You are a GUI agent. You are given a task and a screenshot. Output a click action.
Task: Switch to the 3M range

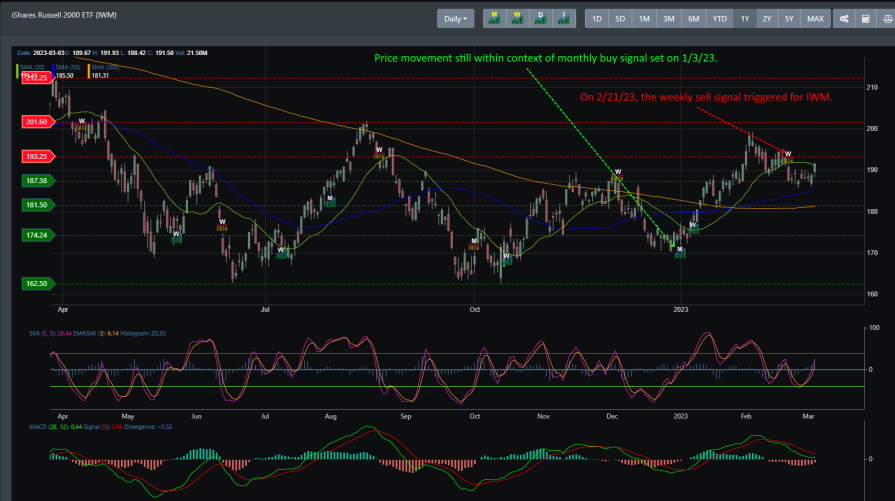click(668, 19)
